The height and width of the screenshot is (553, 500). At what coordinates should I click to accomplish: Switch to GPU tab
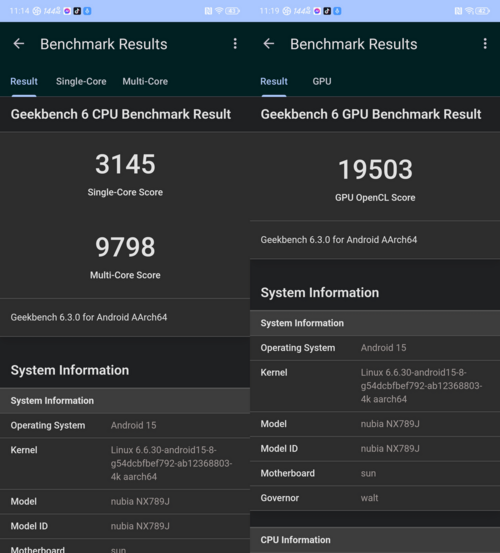pyautogui.click(x=322, y=81)
